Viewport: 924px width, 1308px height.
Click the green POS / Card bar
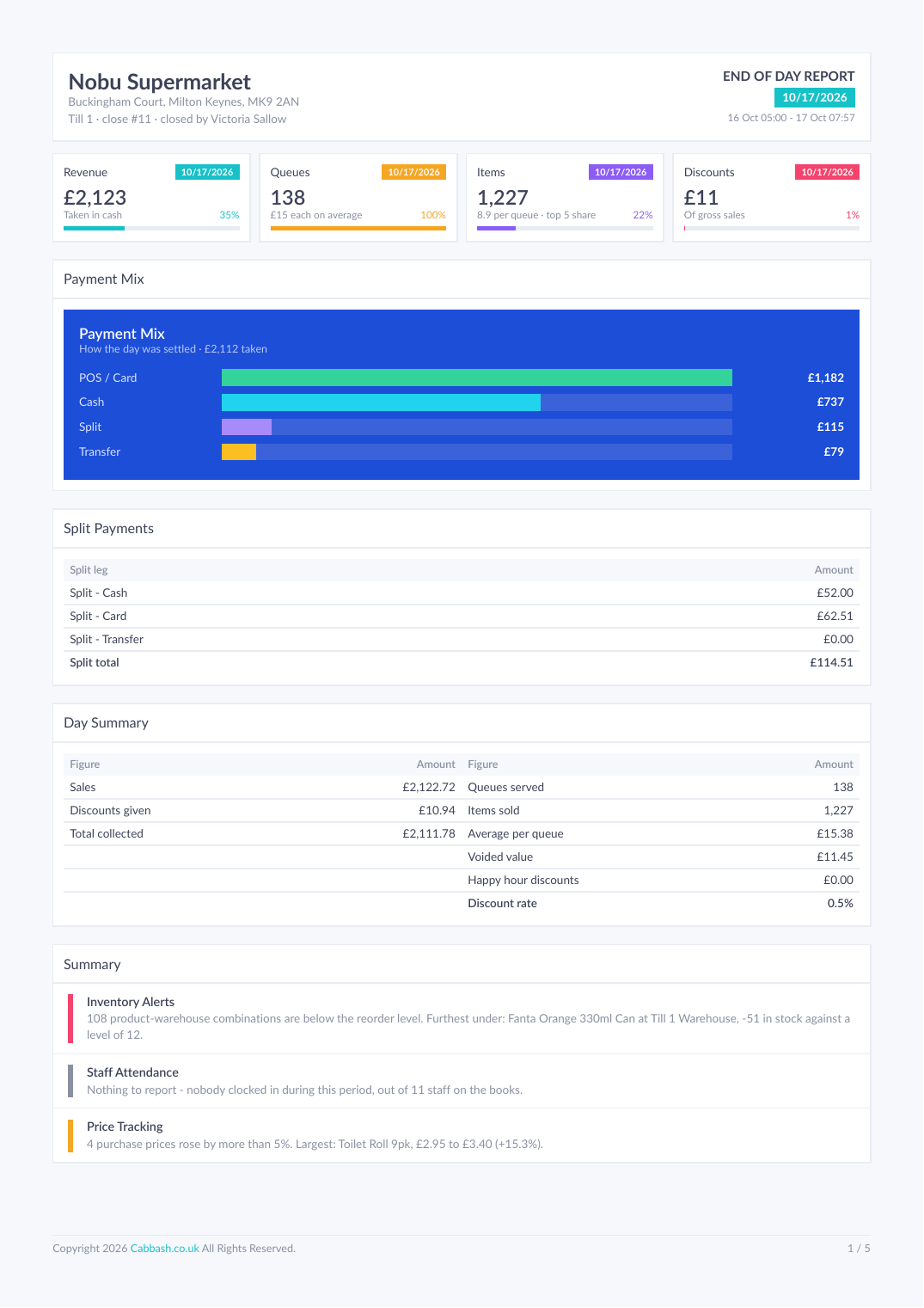[x=477, y=378]
